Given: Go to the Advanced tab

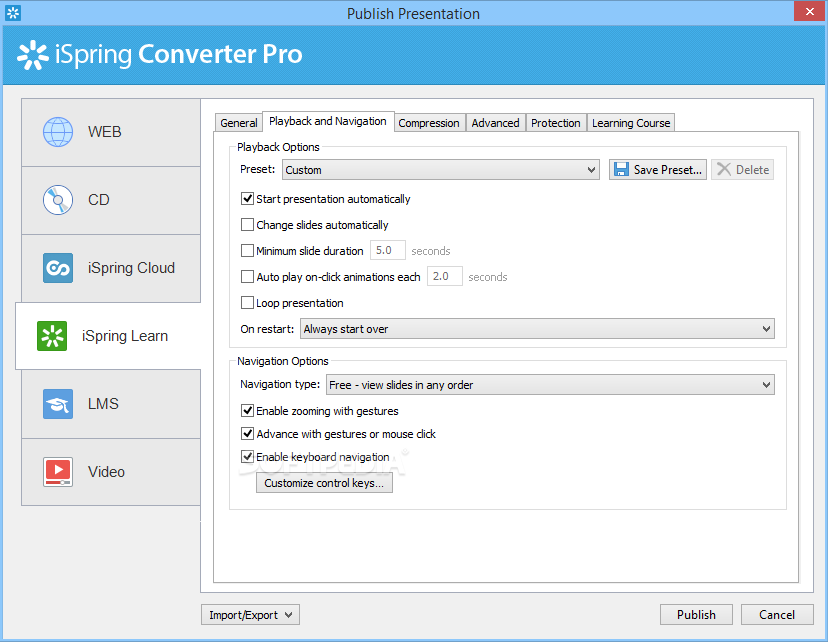Looking at the screenshot, I should click(x=495, y=123).
